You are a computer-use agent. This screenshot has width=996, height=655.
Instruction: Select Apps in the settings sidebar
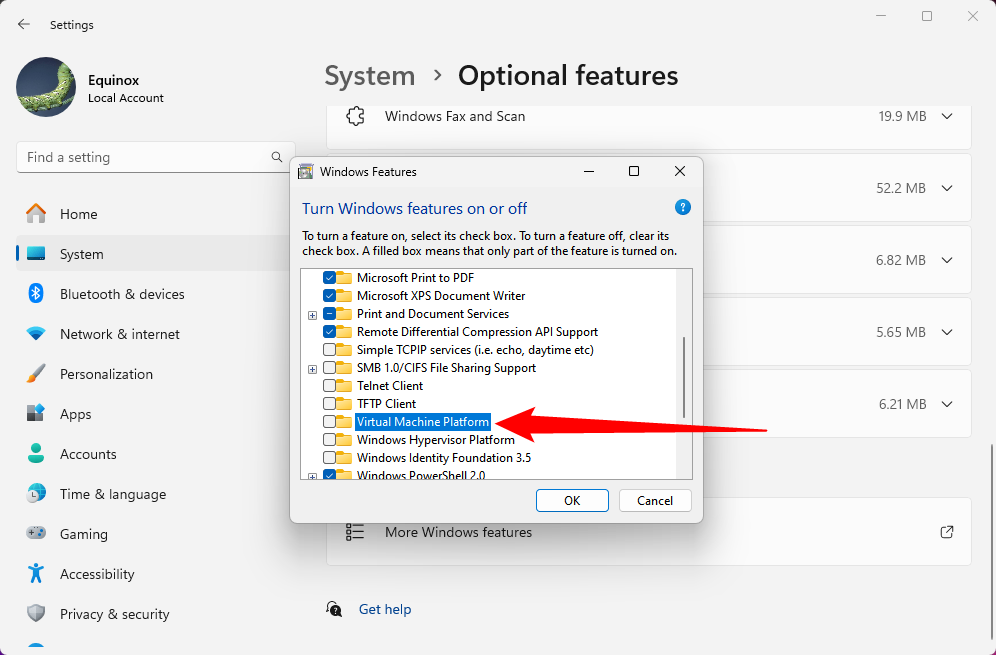tap(75, 414)
